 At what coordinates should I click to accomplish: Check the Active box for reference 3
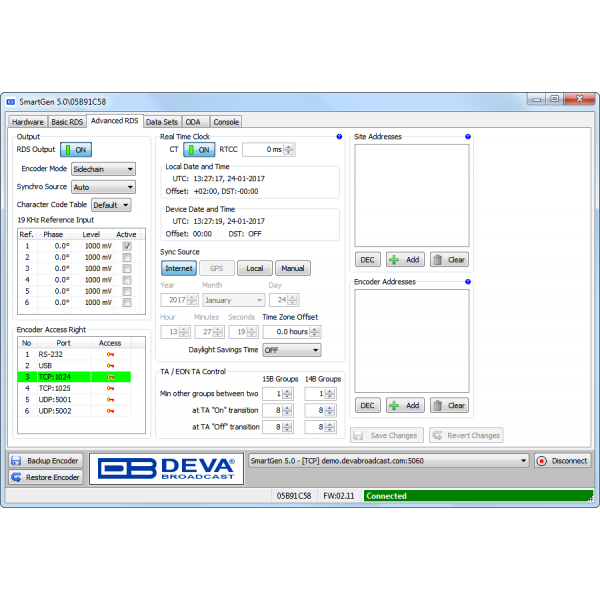[127, 269]
